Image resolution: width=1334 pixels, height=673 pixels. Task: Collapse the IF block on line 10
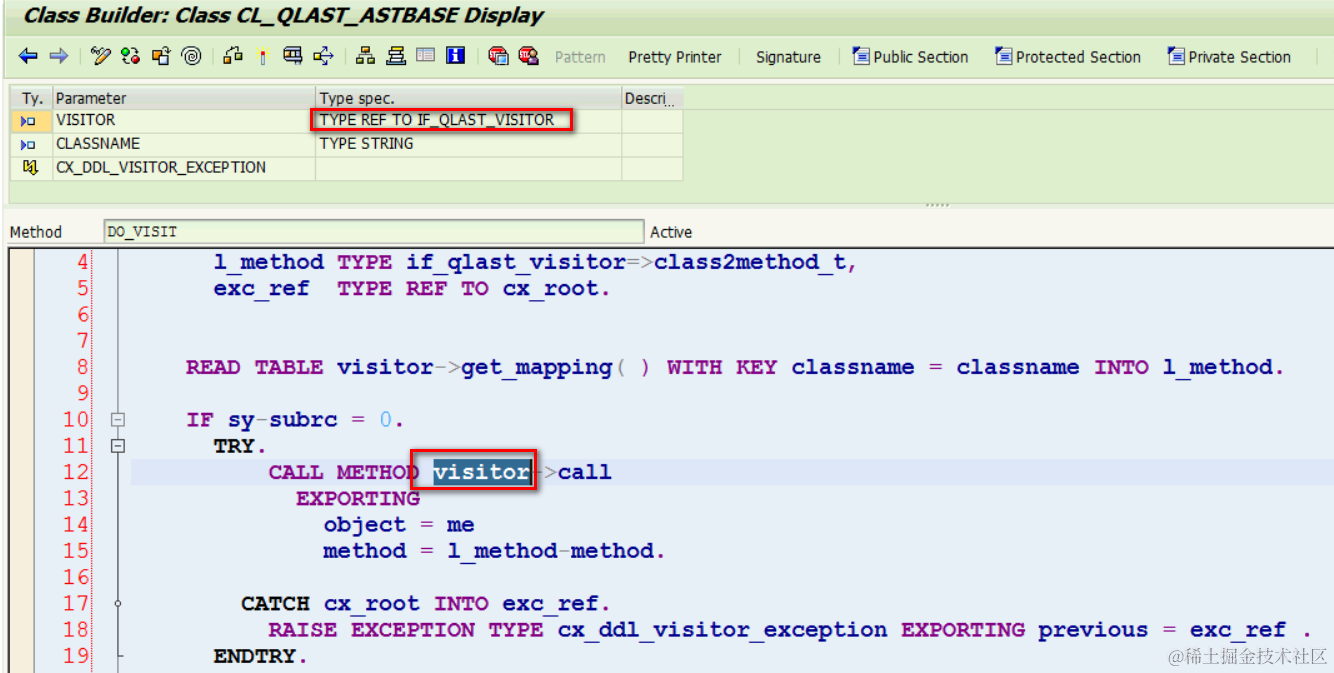point(118,420)
